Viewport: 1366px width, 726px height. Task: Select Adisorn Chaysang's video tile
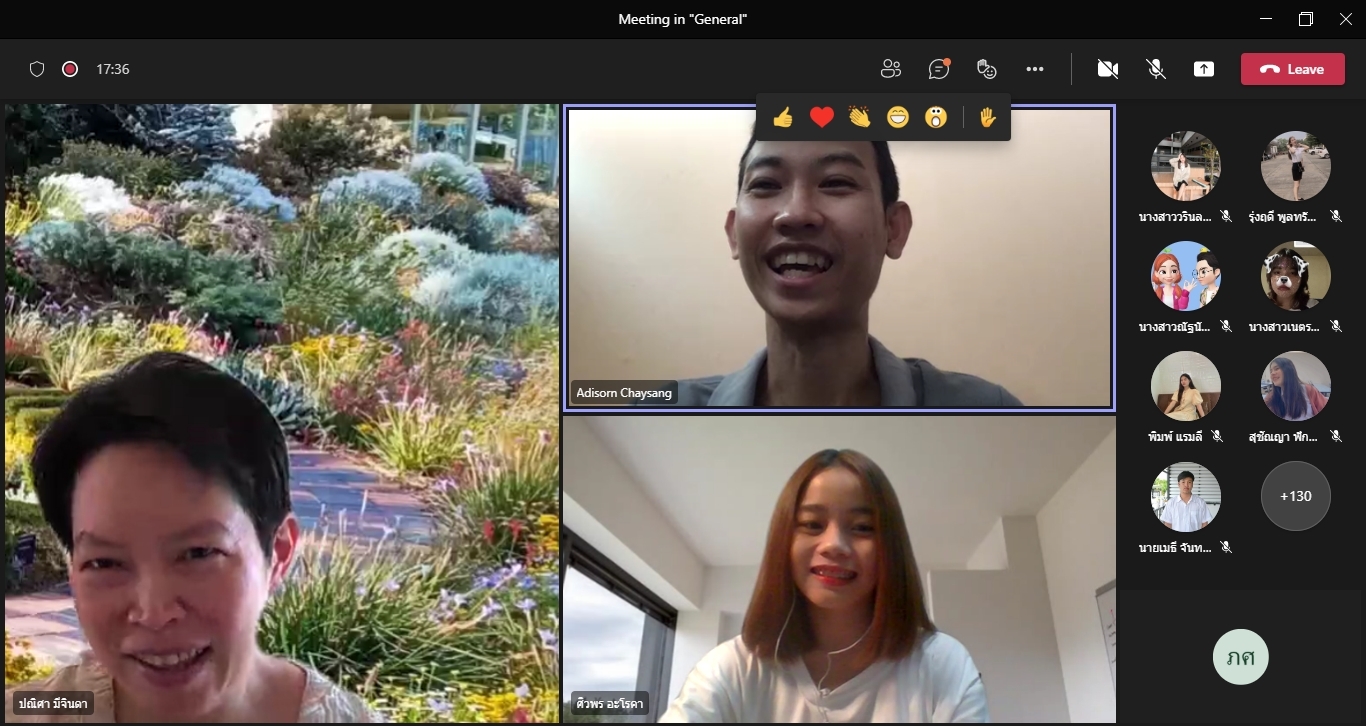839,258
